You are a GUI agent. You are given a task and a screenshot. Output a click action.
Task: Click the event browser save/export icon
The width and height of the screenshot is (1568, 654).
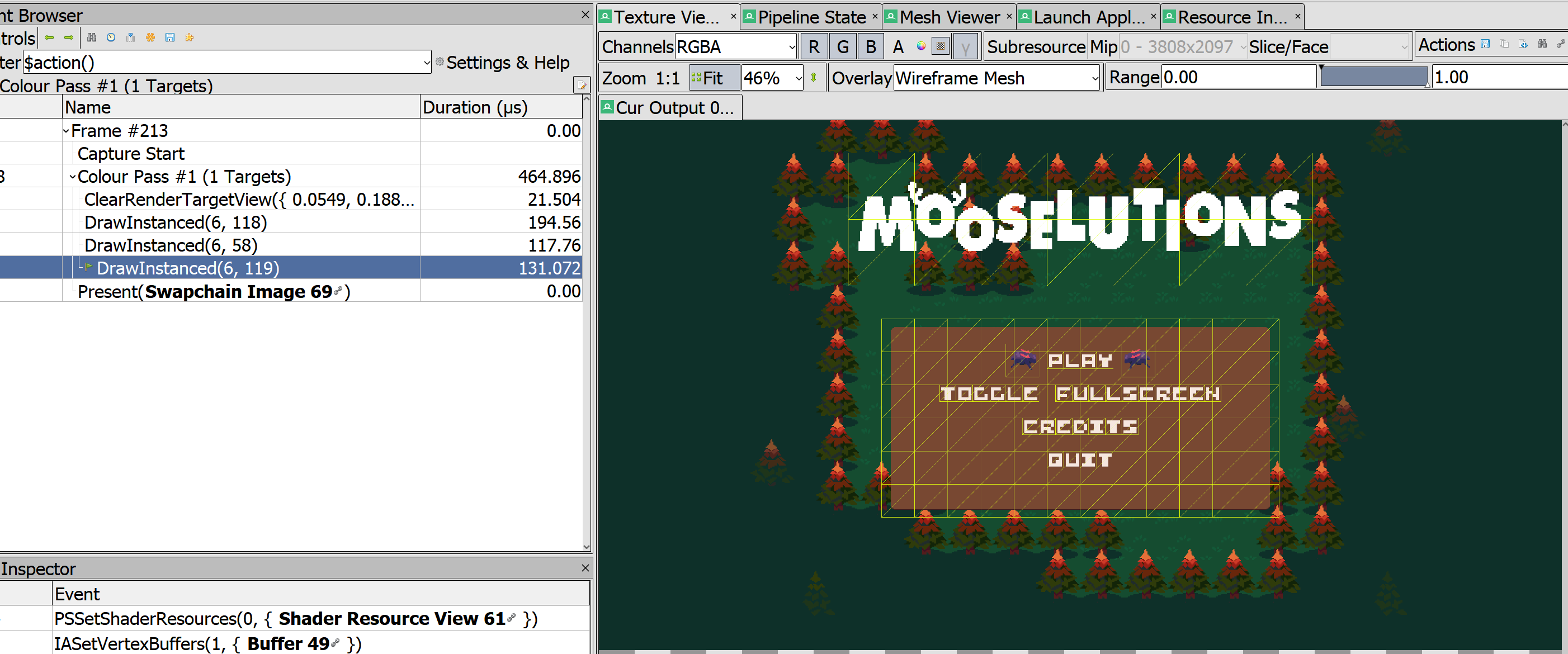point(170,37)
